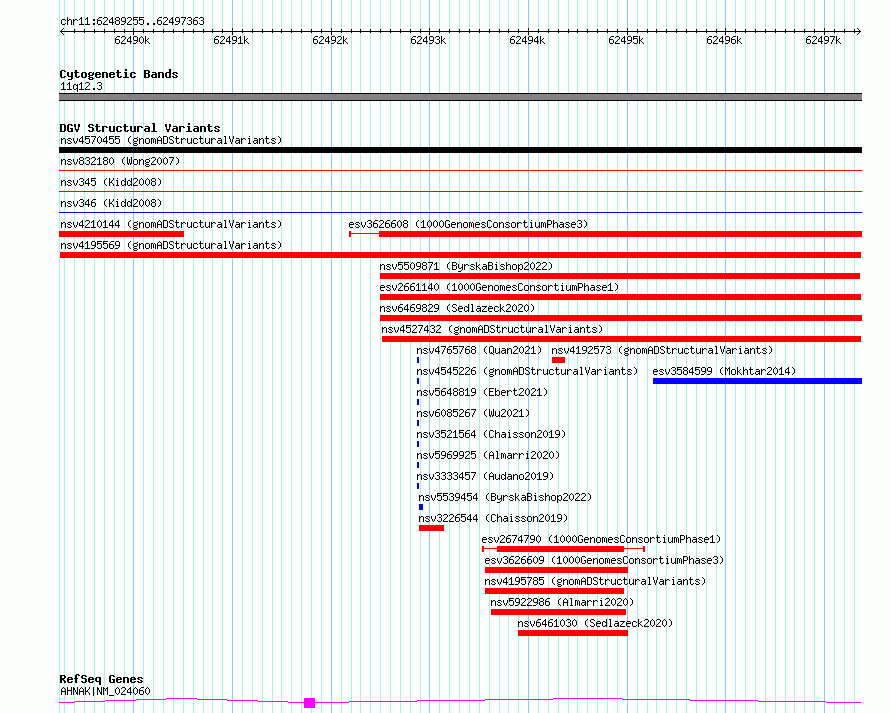The height and width of the screenshot is (713, 890).
Task: Open variant nsv4527432 label
Action: pyautogui.click(x=492, y=329)
